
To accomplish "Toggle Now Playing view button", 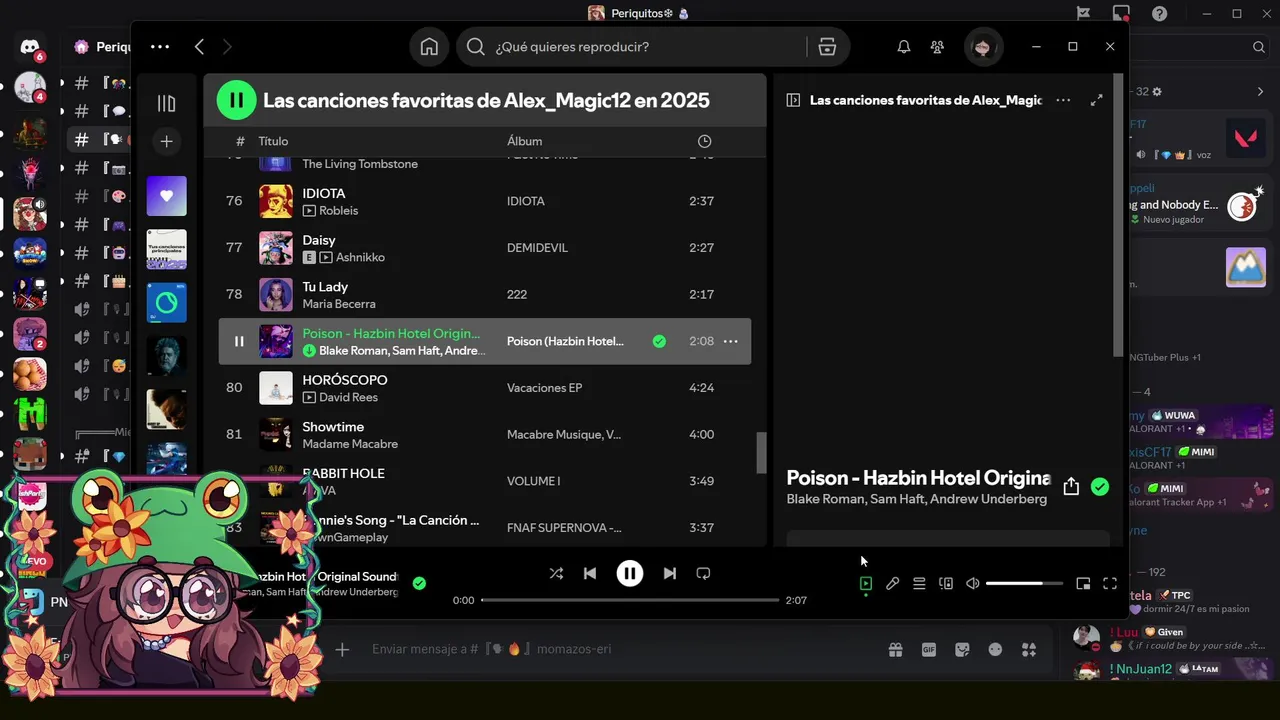I will 866,583.
